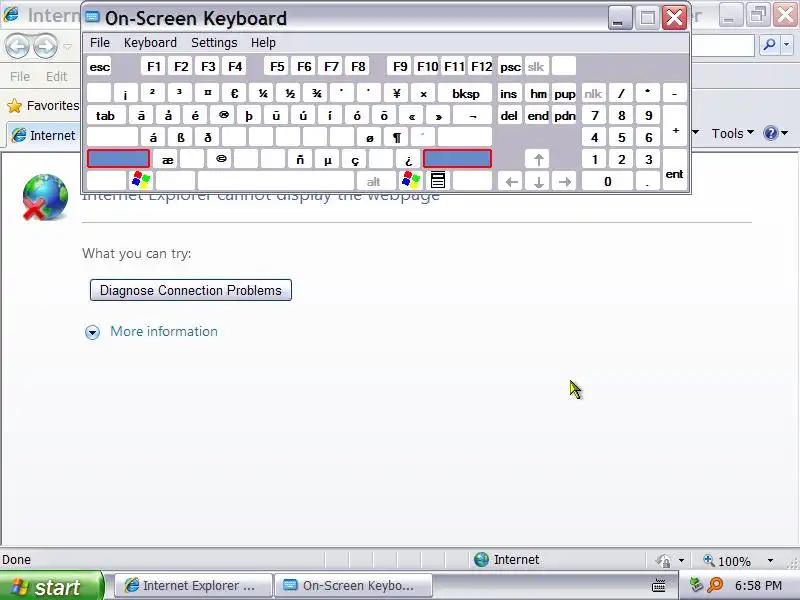Toggle the highlighted left shift key
The height and width of the screenshot is (600, 800).
tap(118, 159)
